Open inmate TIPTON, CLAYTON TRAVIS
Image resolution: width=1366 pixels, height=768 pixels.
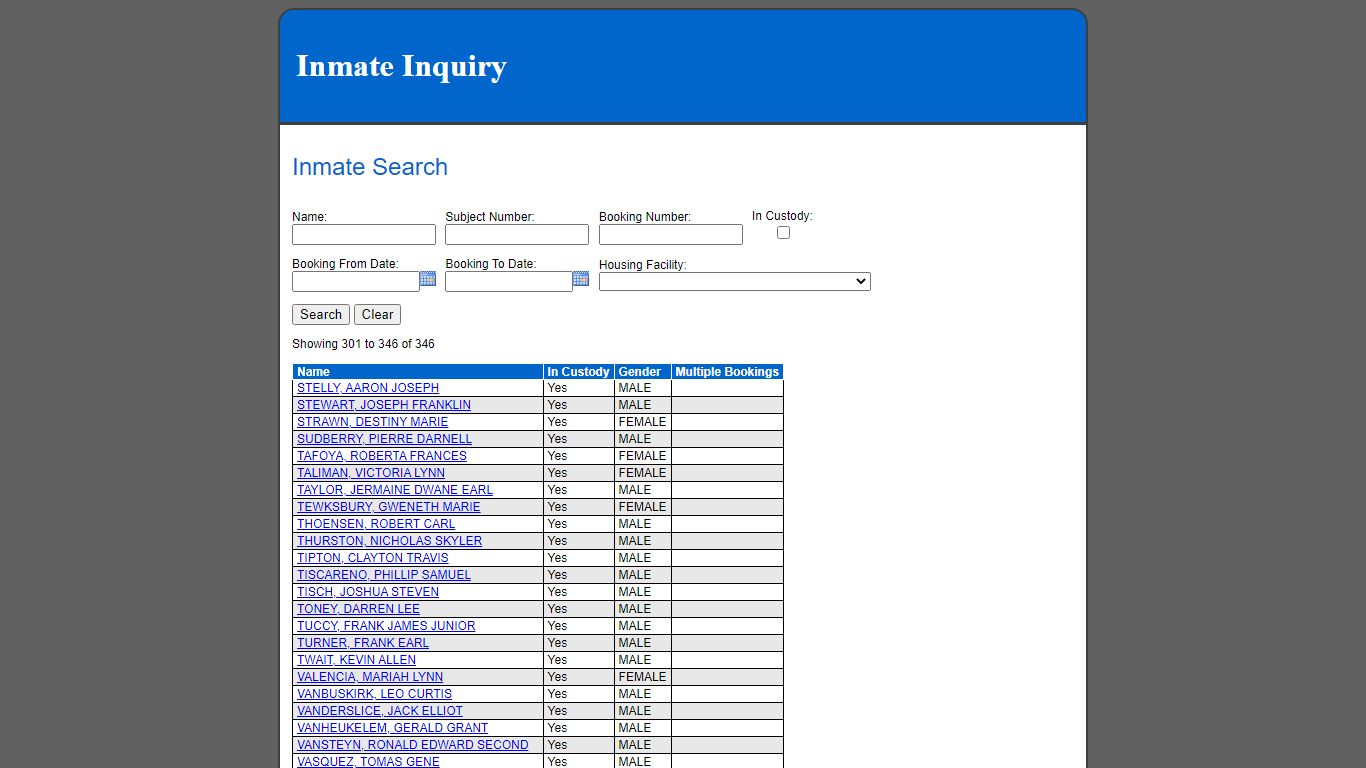373,558
